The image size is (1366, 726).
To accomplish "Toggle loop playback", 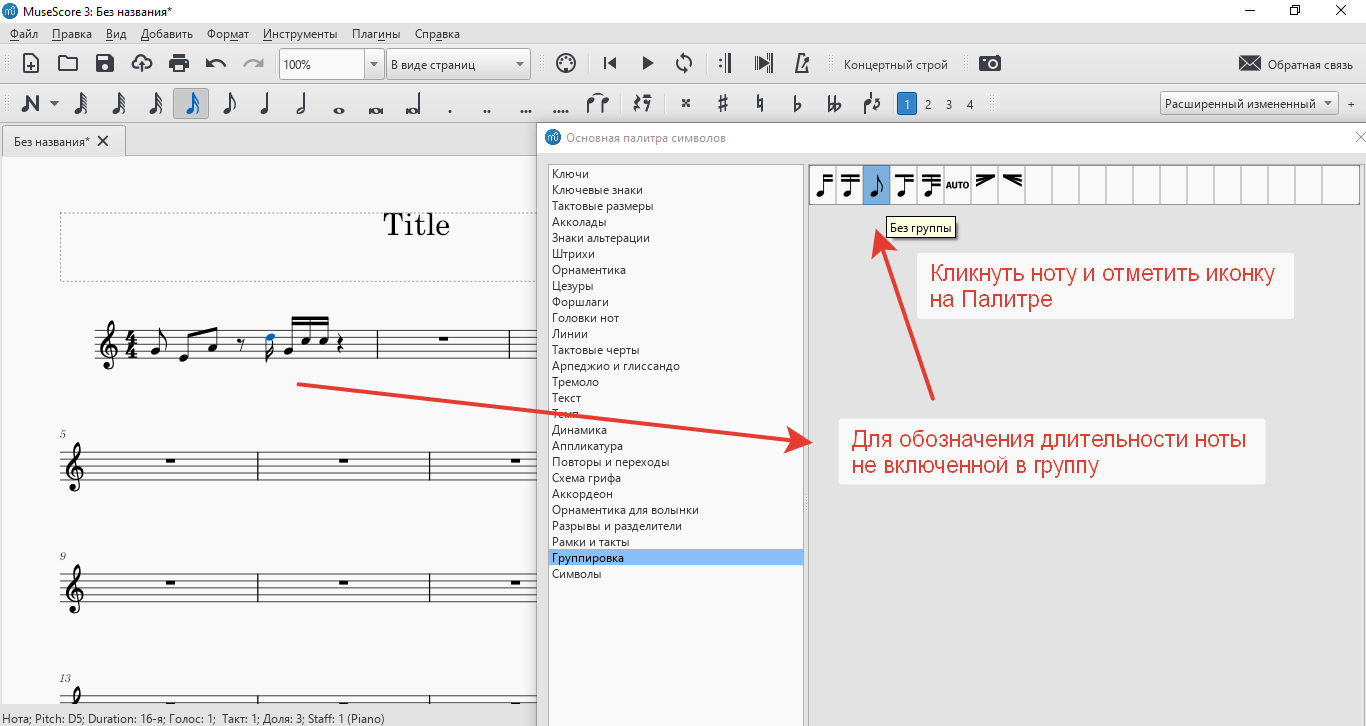I will pyautogui.click(x=684, y=64).
